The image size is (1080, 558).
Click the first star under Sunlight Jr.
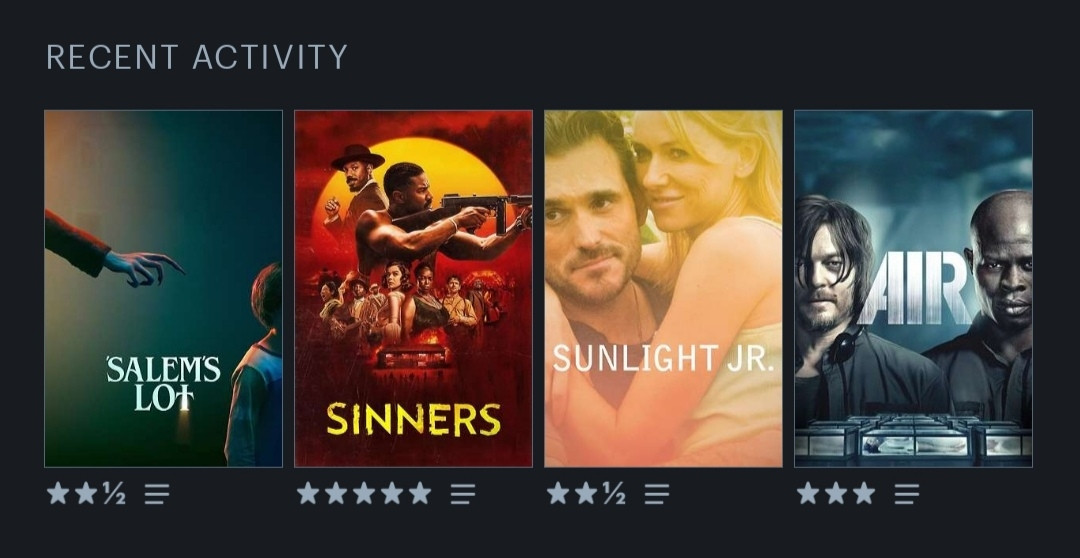click(x=558, y=493)
